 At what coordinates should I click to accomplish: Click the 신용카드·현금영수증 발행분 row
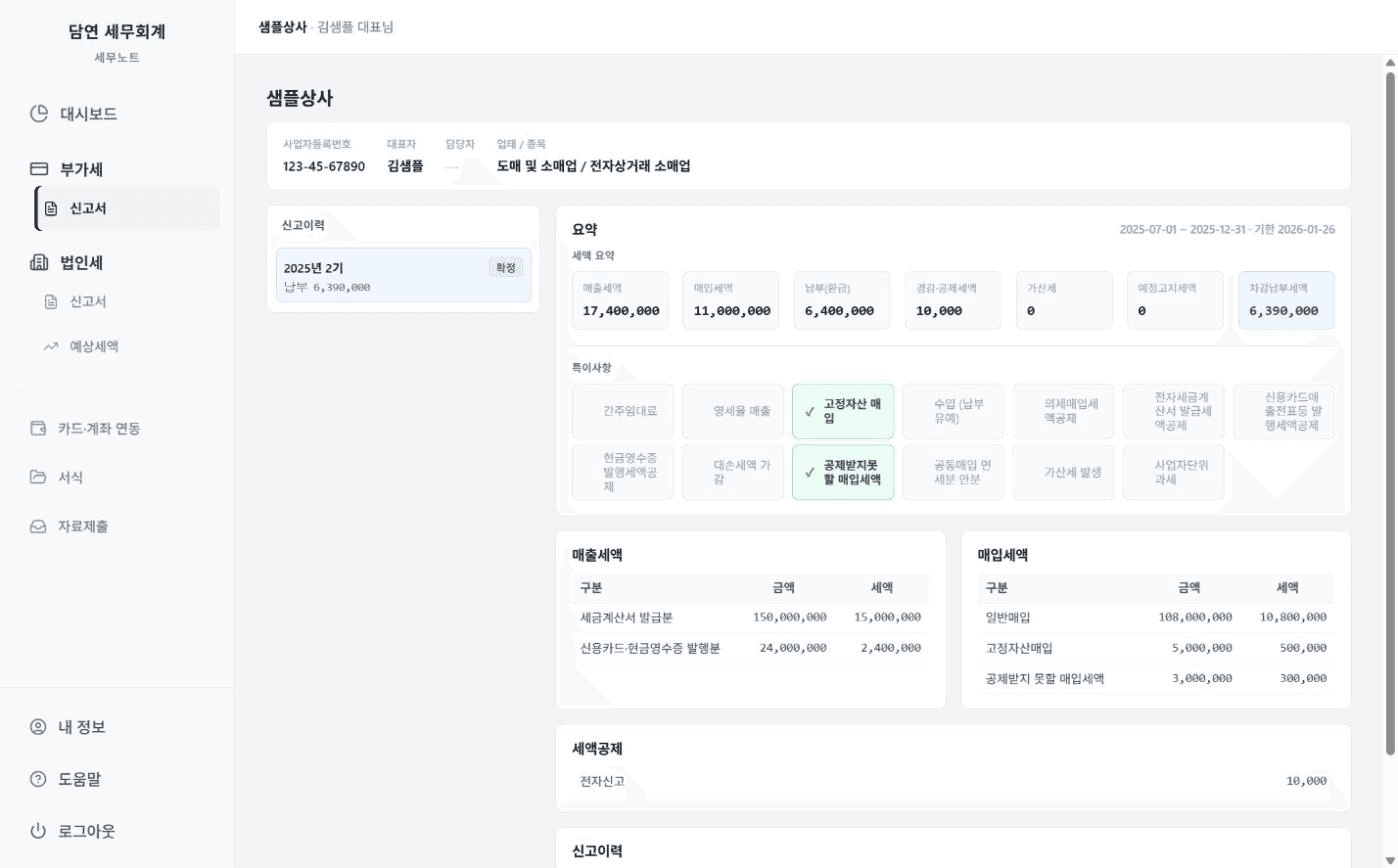[x=750, y=648]
